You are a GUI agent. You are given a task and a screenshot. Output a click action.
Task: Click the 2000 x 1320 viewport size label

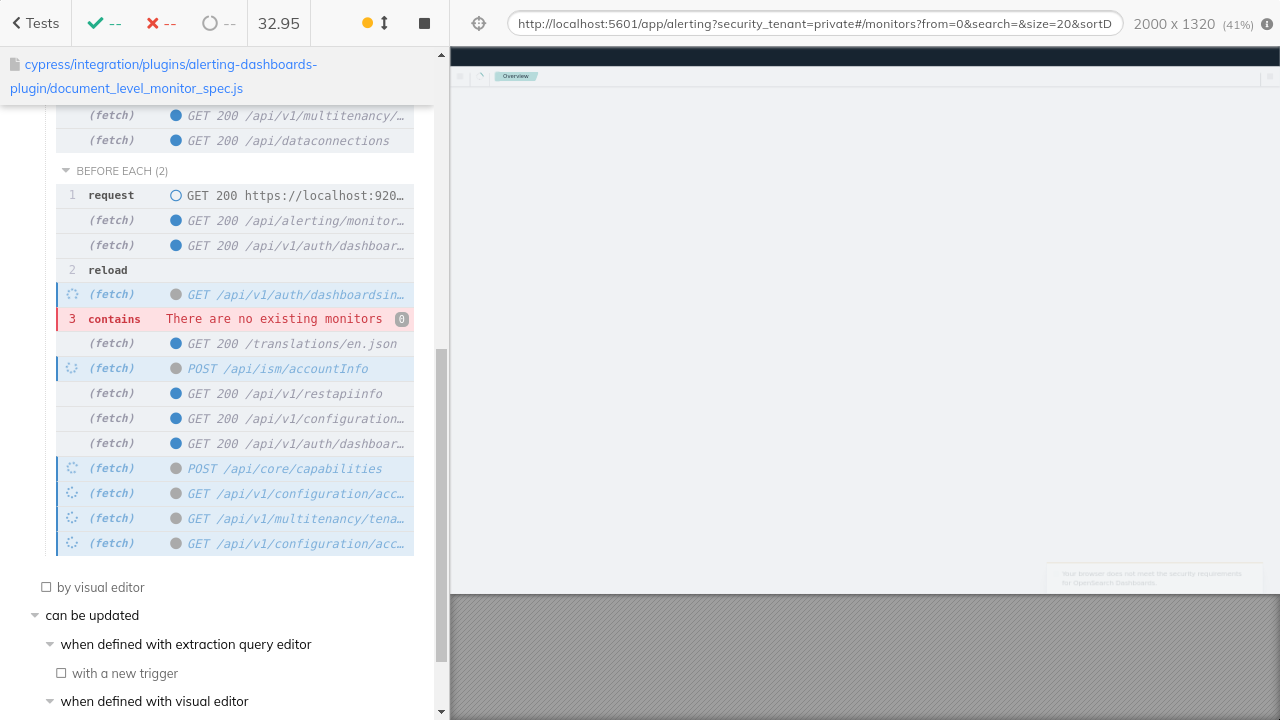[x=1174, y=24]
